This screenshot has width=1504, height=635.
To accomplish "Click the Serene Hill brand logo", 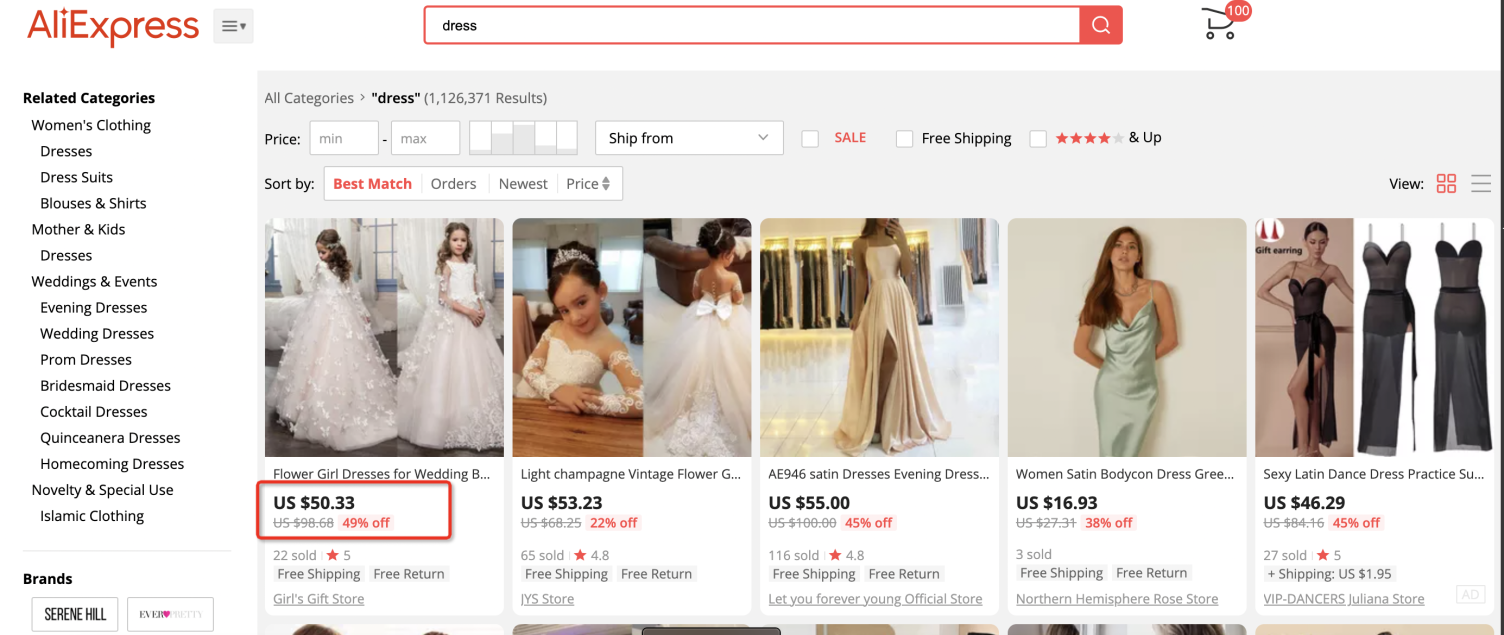I will (x=75, y=614).
